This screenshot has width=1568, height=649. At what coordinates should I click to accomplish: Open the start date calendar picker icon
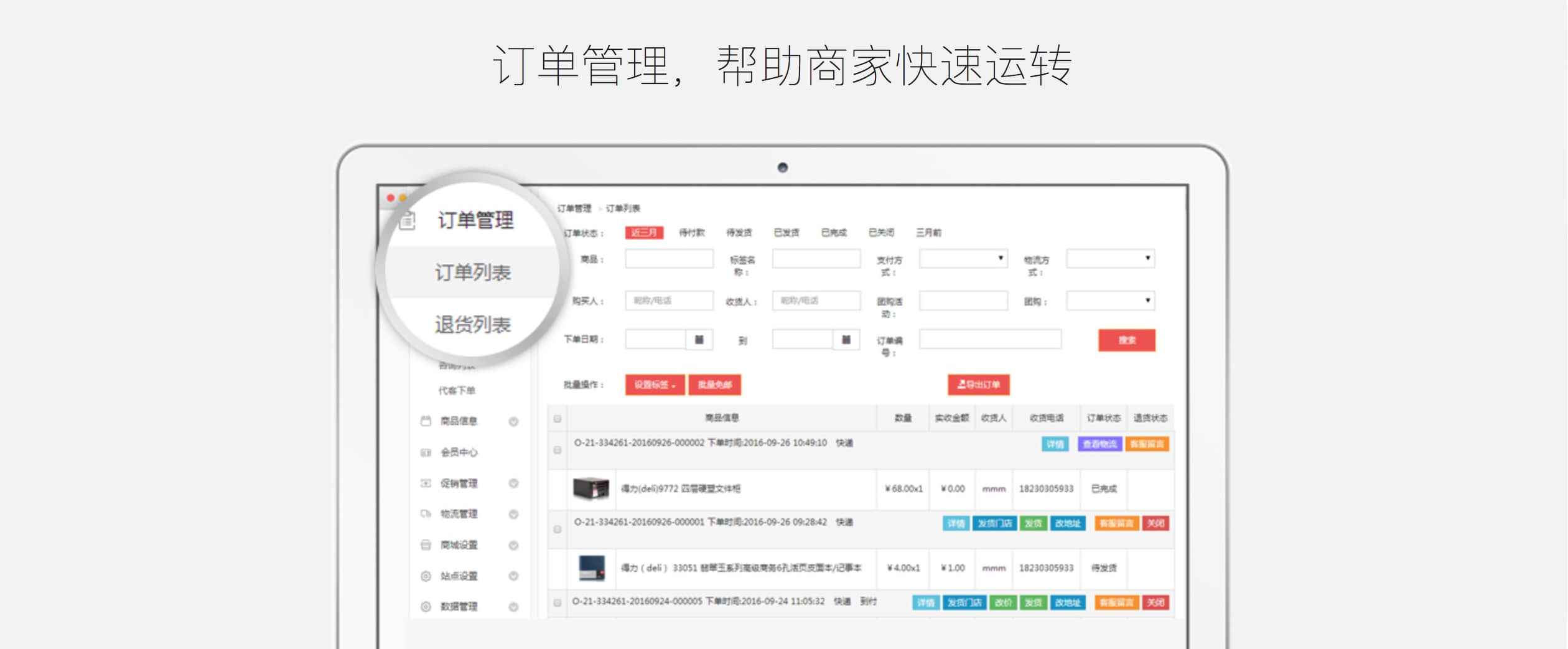(699, 340)
